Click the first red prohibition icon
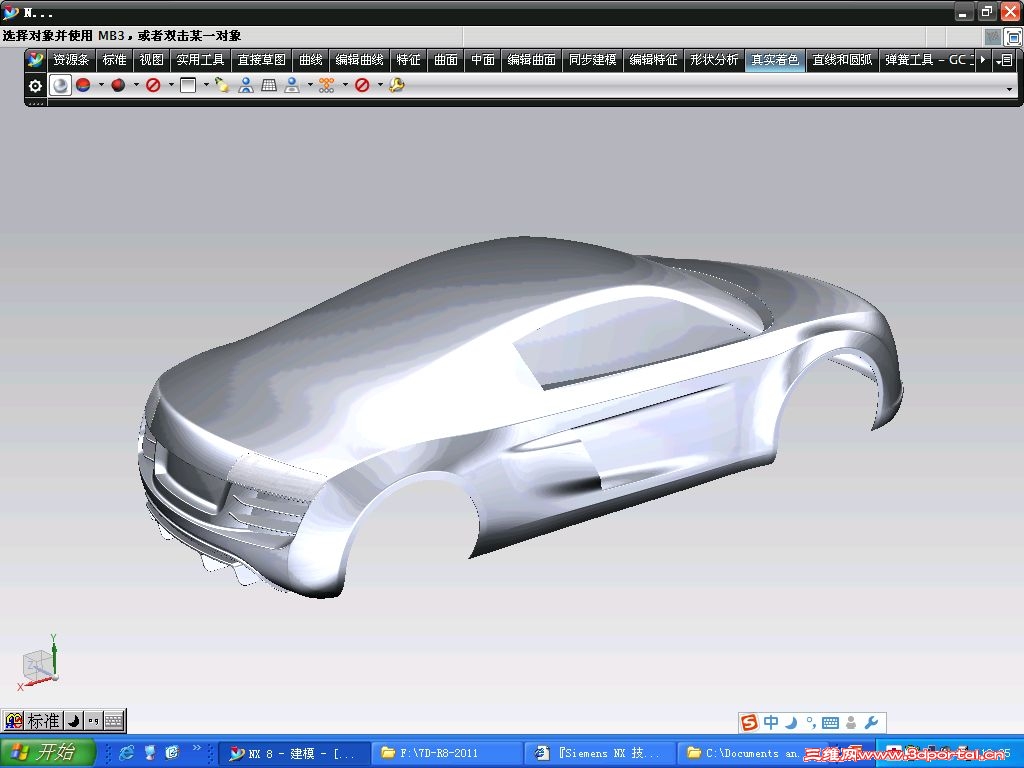This screenshot has height=768, width=1024. click(x=153, y=85)
